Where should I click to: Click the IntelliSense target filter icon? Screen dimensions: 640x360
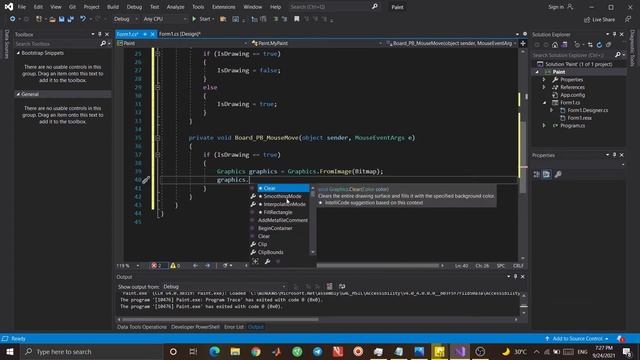click(256, 261)
